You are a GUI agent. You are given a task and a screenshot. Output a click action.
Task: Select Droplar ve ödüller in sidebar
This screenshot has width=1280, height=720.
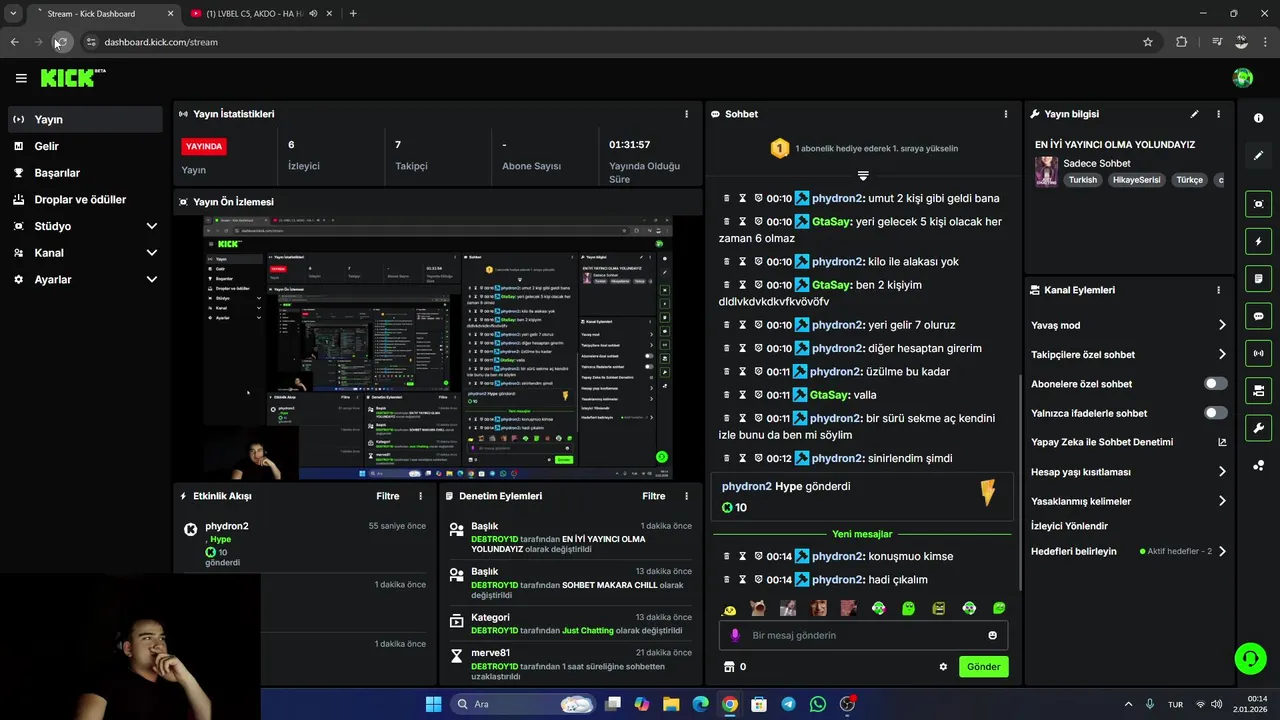pyautogui.click(x=85, y=199)
